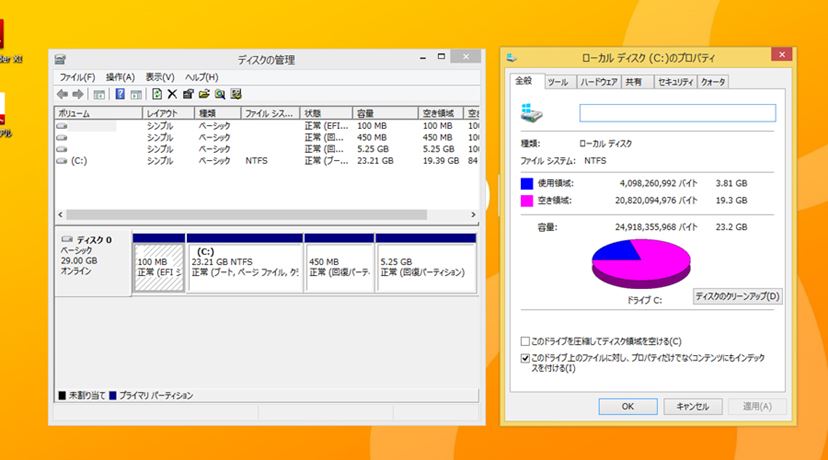Screen dimensions: 828x460
Task: Click the black X Delete icon in toolbar
Action: [x=172, y=94]
